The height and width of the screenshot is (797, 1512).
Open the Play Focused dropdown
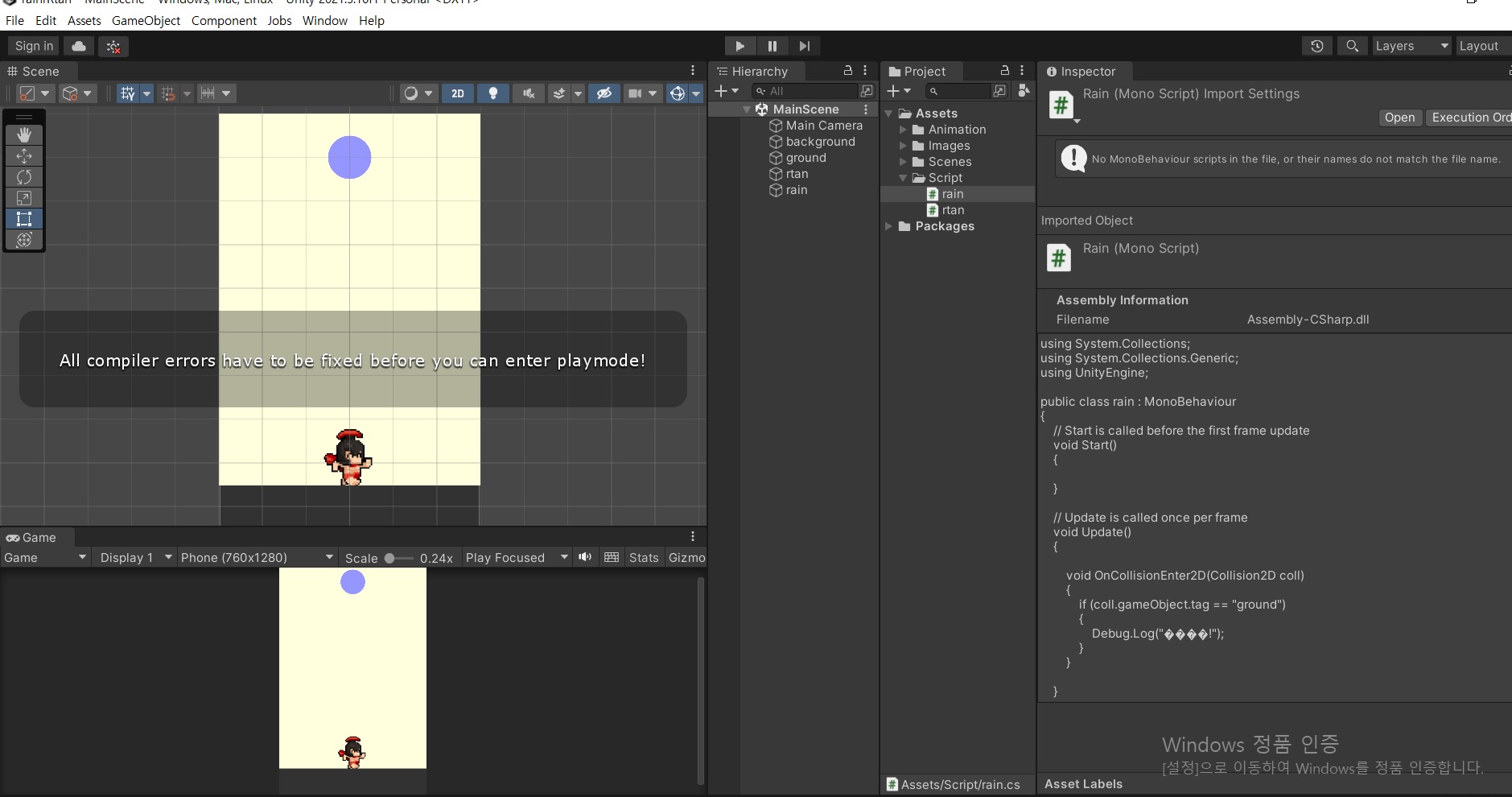pos(517,557)
